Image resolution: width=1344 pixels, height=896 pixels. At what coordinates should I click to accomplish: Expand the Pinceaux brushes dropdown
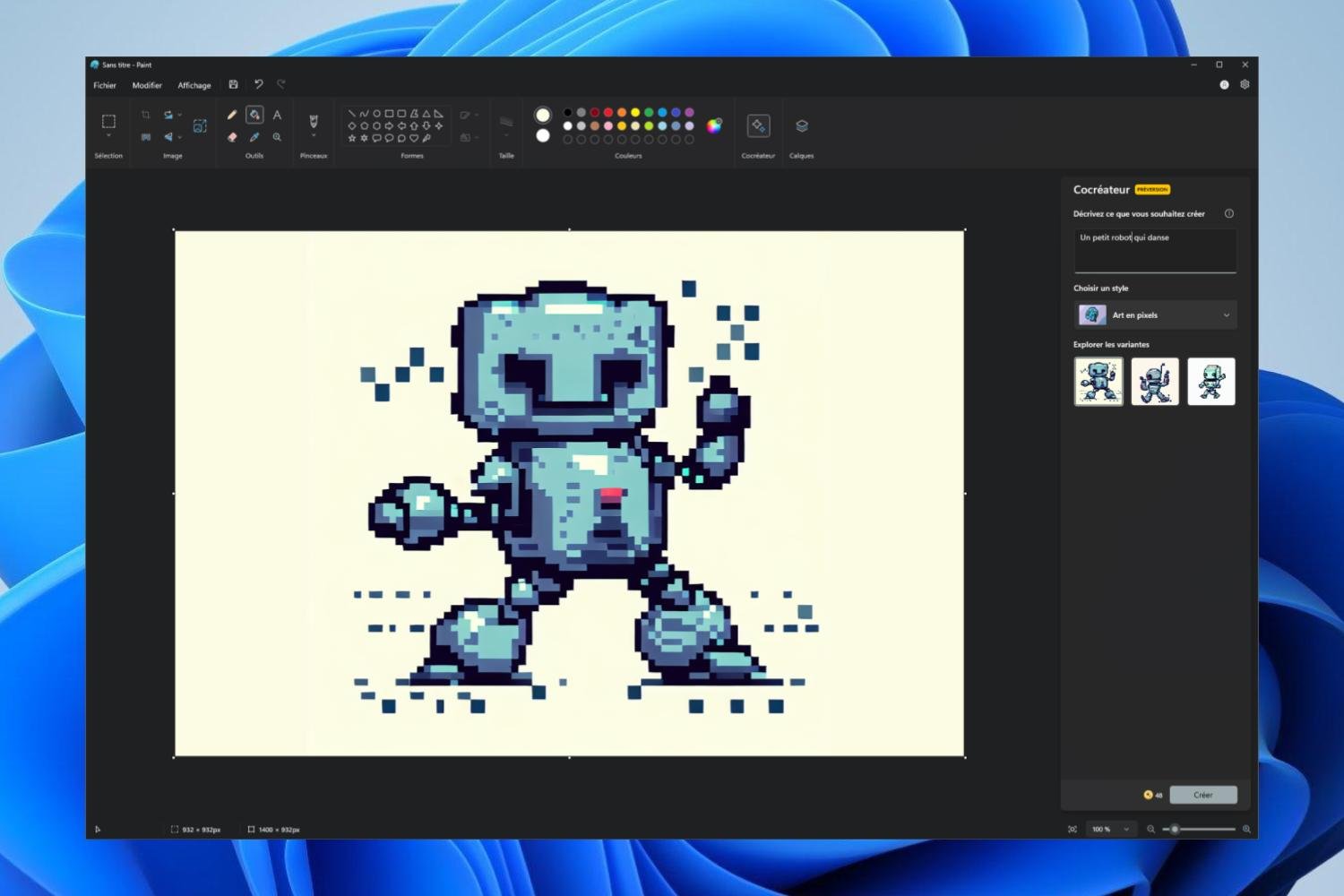314,135
